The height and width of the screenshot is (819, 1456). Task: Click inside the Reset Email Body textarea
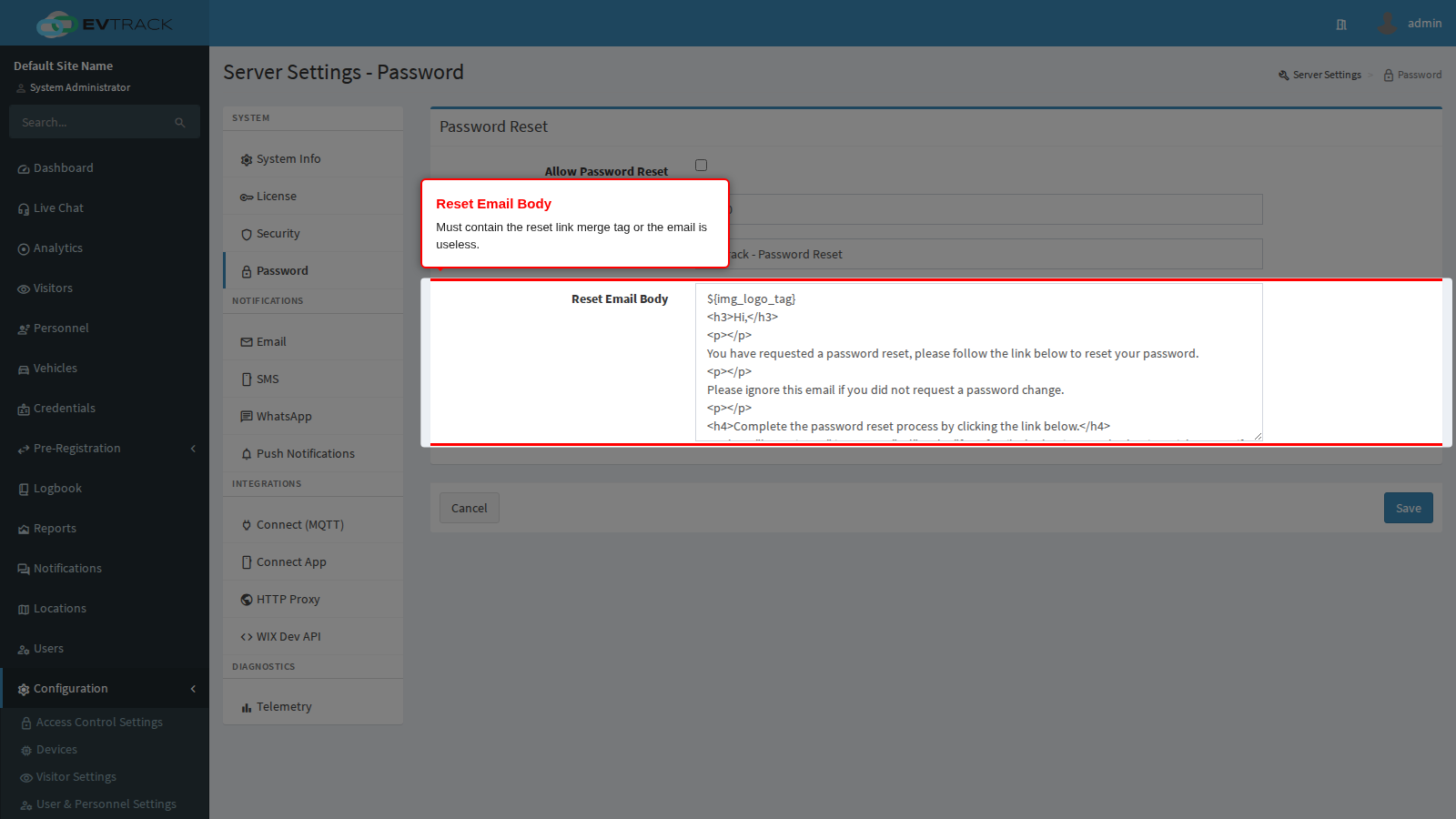[x=979, y=362]
